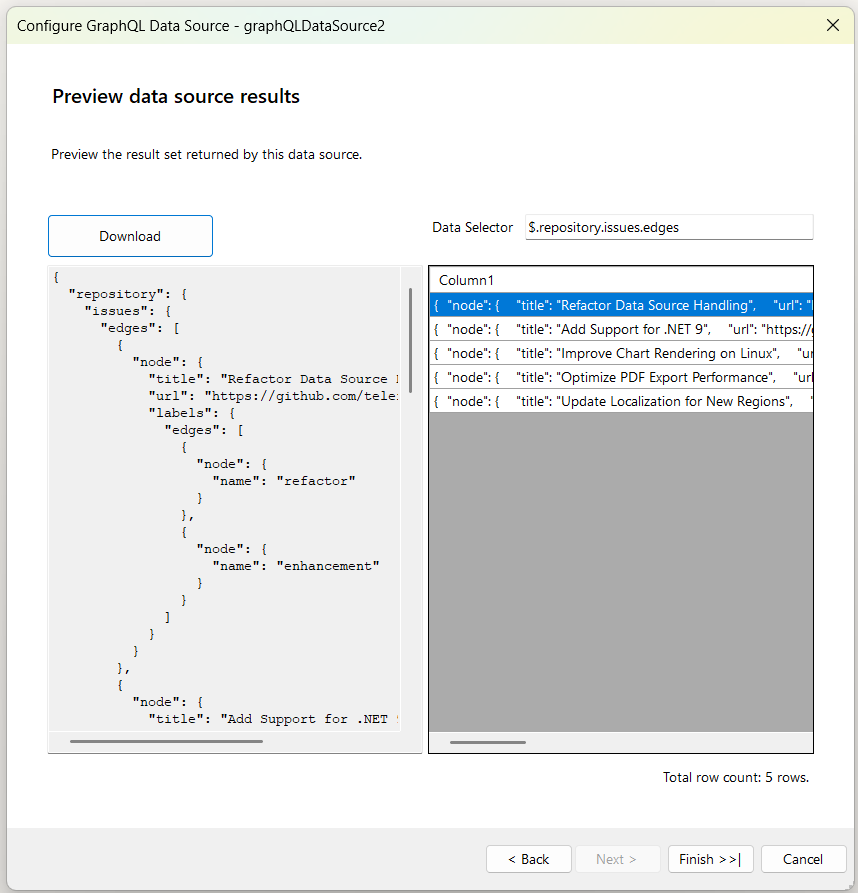Image resolution: width=858 pixels, height=893 pixels.
Task: Click the Download button
Action: click(130, 236)
